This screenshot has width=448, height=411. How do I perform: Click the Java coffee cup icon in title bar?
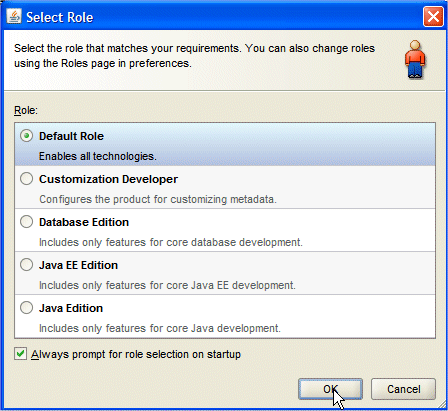pos(14,16)
